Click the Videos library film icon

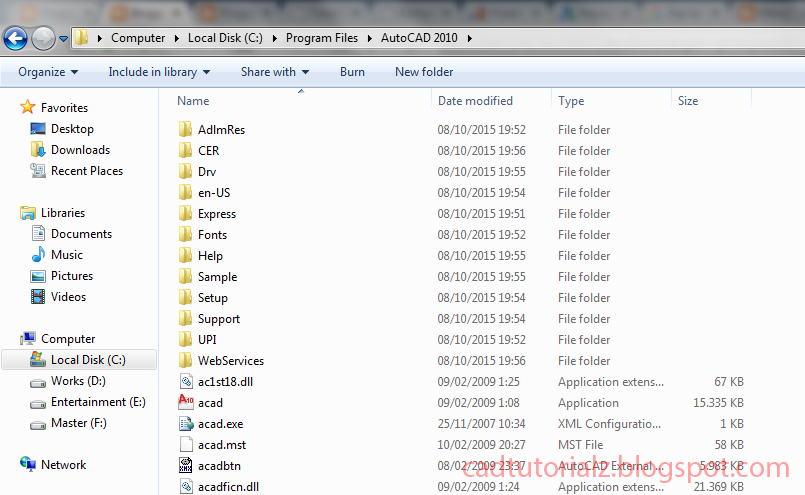coord(38,297)
